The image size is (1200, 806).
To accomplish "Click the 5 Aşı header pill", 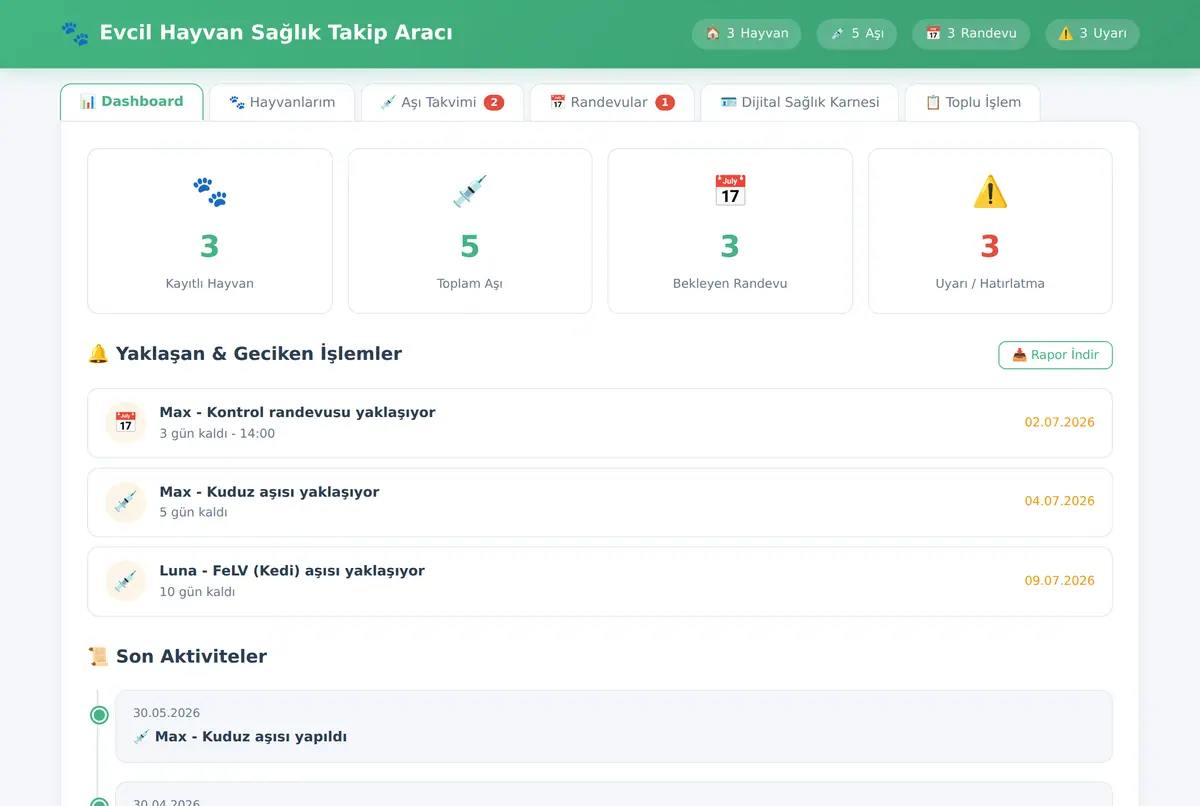I will (x=857, y=33).
